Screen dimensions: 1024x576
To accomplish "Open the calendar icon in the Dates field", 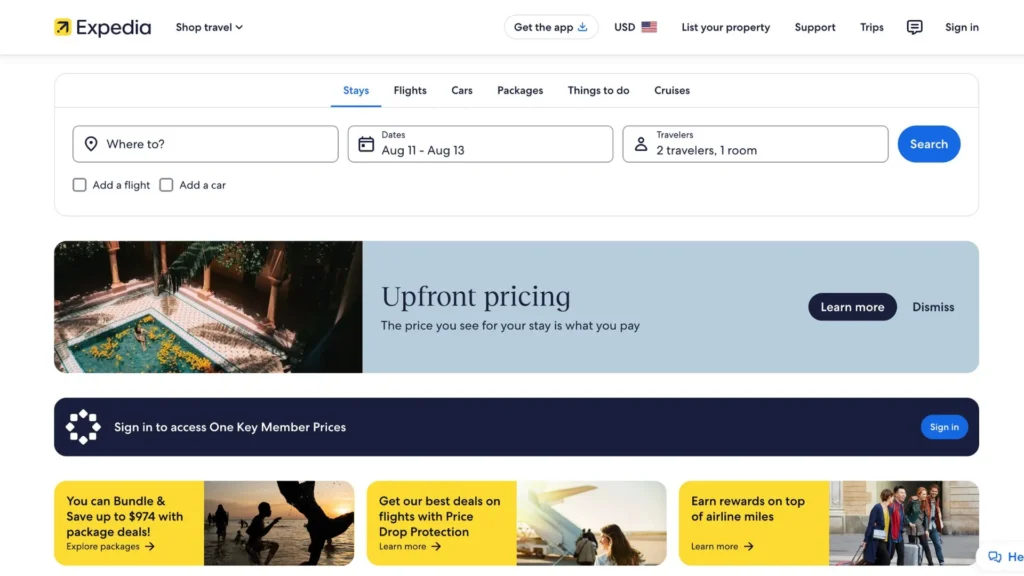I will (x=367, y=143).
